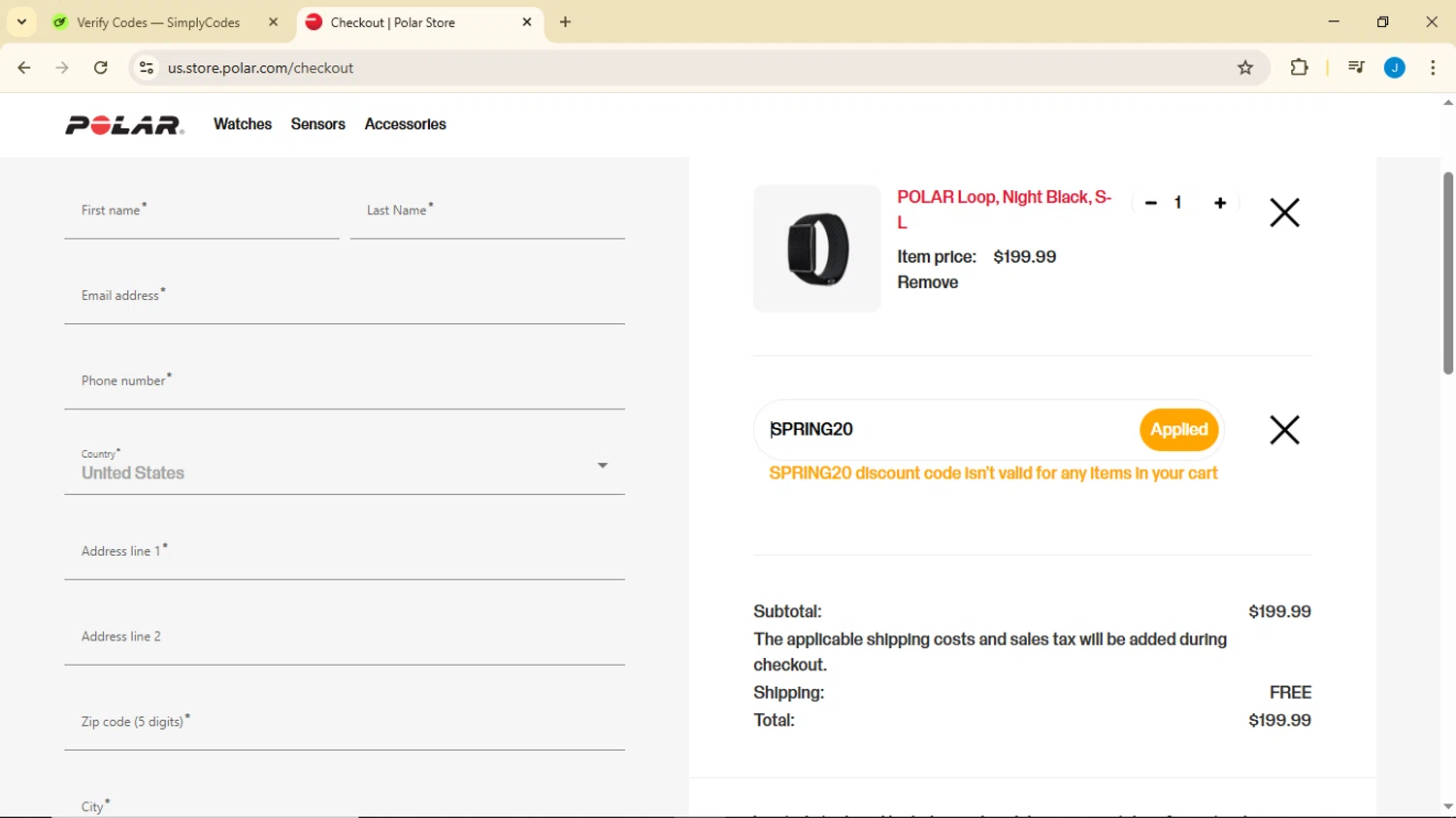1456x818 pixels.
Task: Click the address bar URL us.store.polar.com/checkout
Action: (x=260, y=68)
